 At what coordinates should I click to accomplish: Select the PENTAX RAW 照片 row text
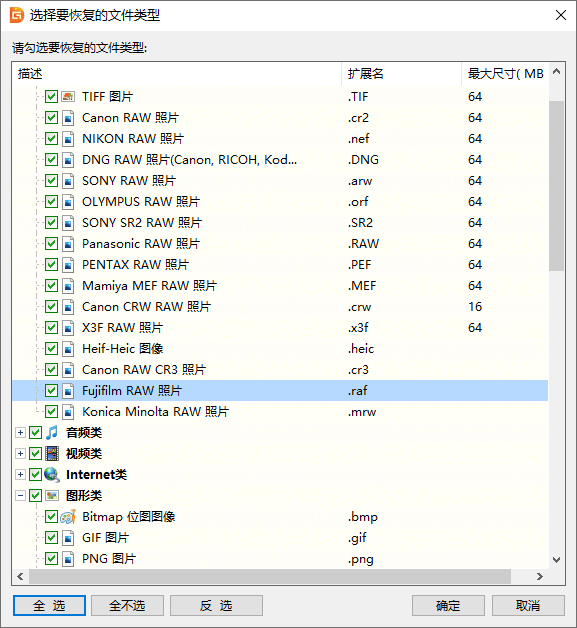[x=135, y=265]
